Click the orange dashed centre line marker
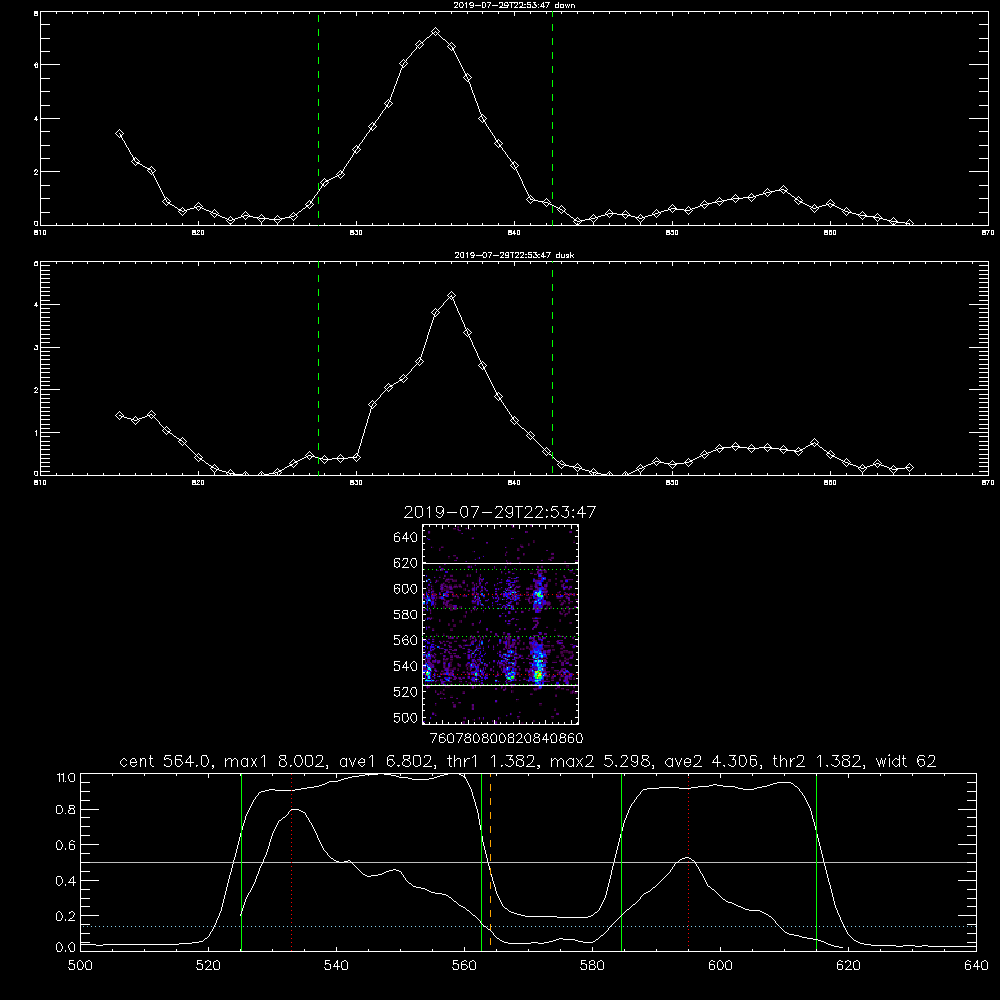Screen dimensions: 1000x1000 (x=490, y=864)
